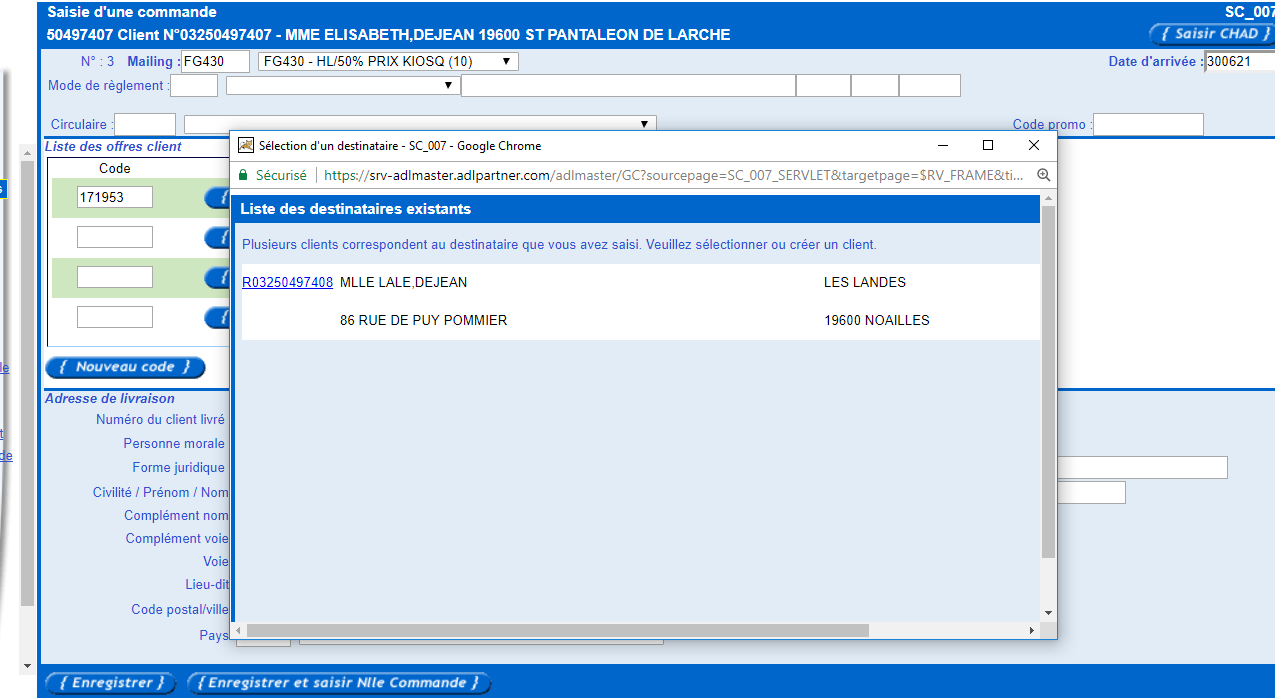This screenshot has height=698, width=1275.
Task: Click the Saisie d'une commande title
Action: point(132,13)
